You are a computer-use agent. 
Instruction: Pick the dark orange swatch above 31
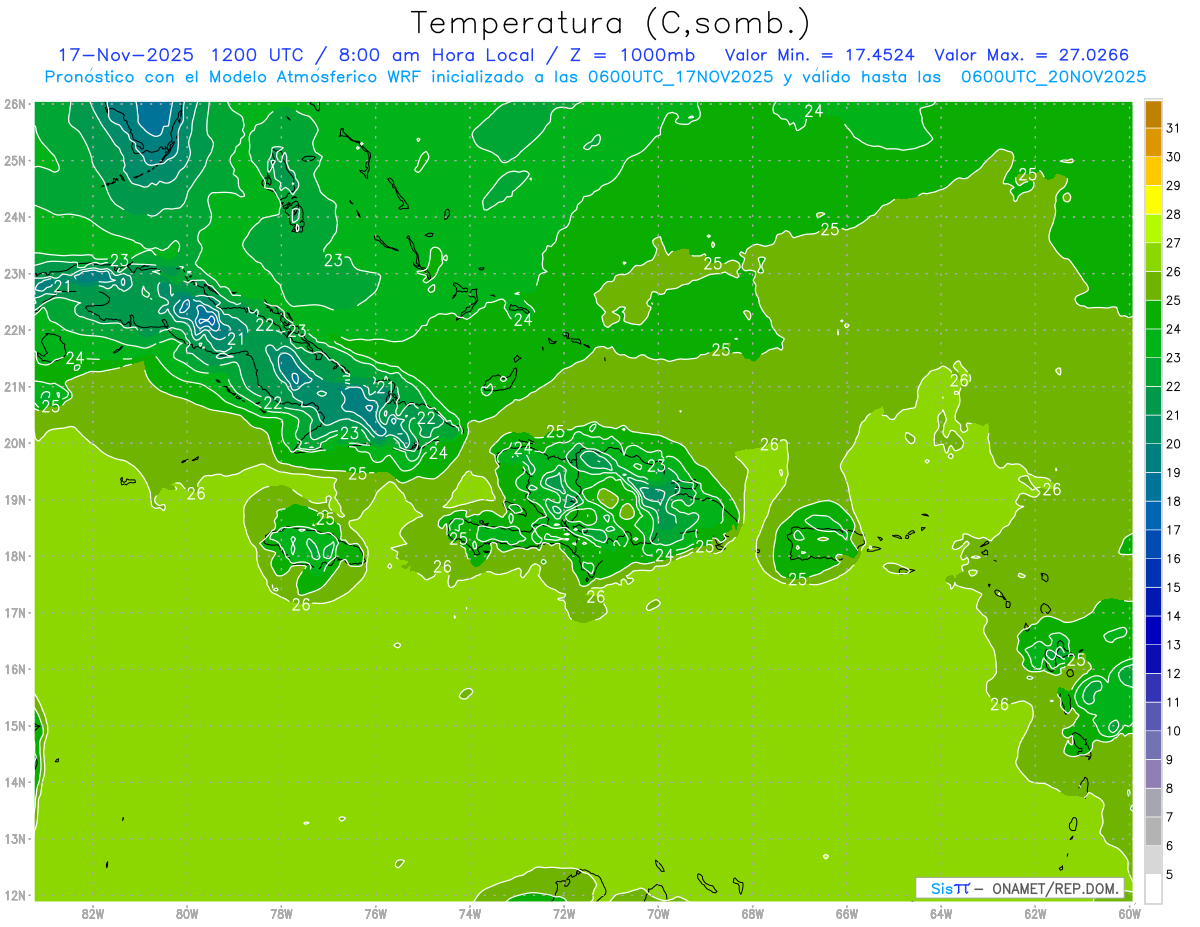[1153, 113]
